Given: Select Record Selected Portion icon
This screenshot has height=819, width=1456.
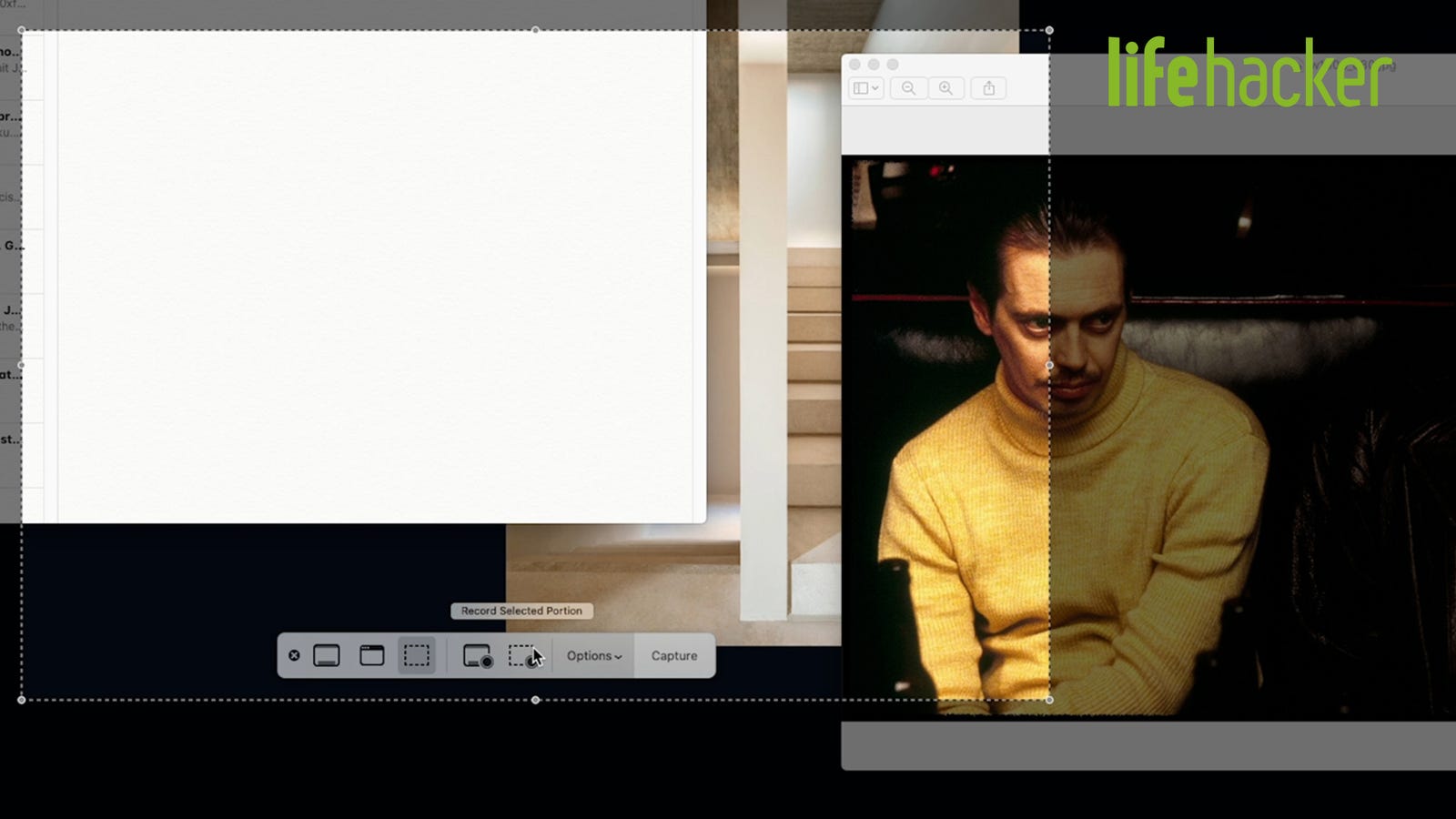Looking at the screenshot, I should pyautogui.click(x=523, y=655).
